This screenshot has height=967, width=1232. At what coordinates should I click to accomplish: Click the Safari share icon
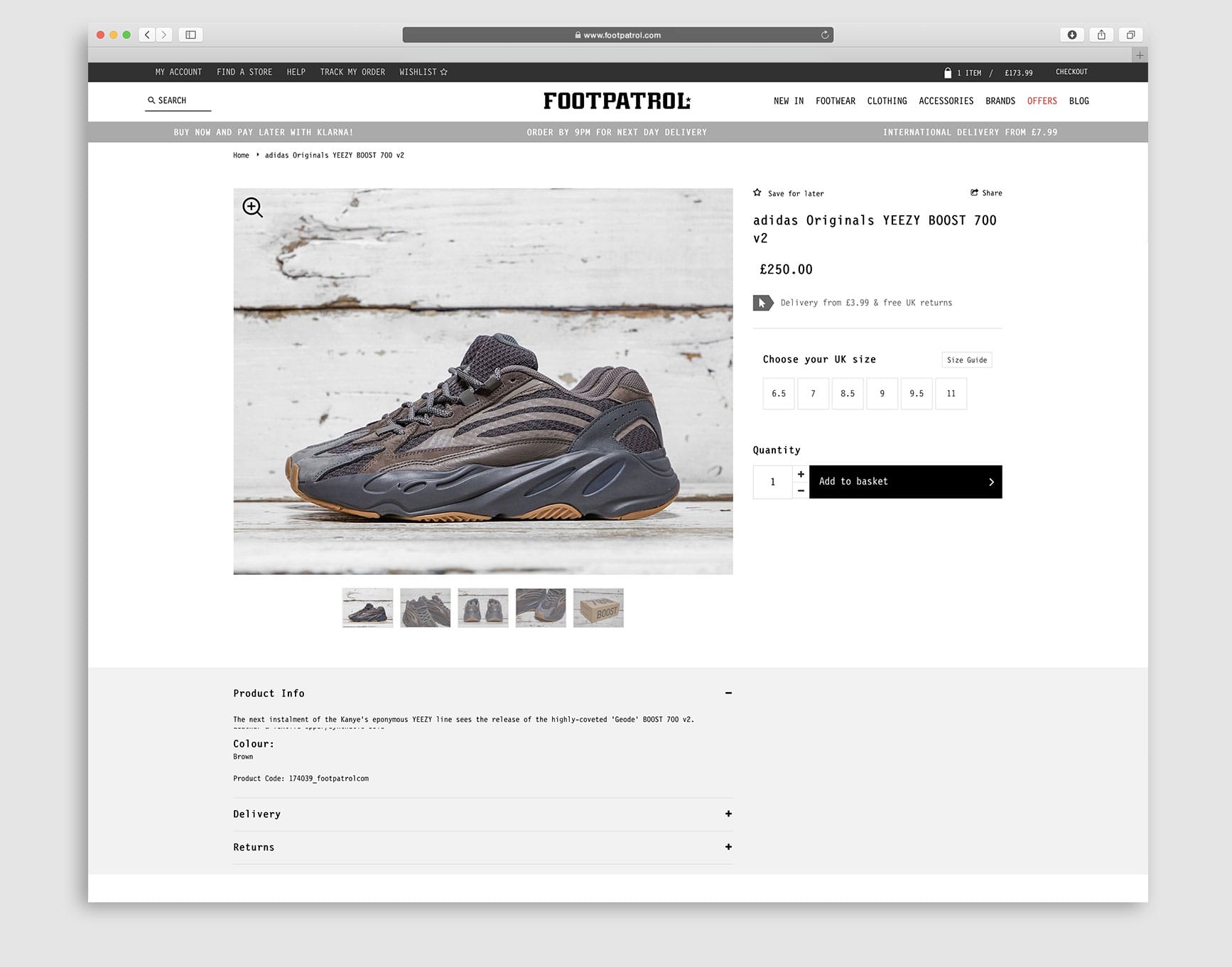(1101, 35)
